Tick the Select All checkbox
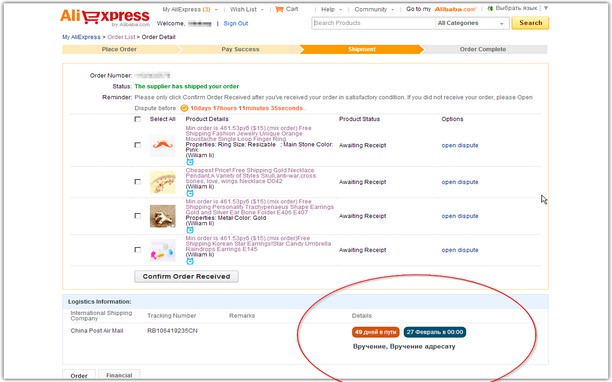This screenshot has width=612, height=382. (x=137, y=119)
